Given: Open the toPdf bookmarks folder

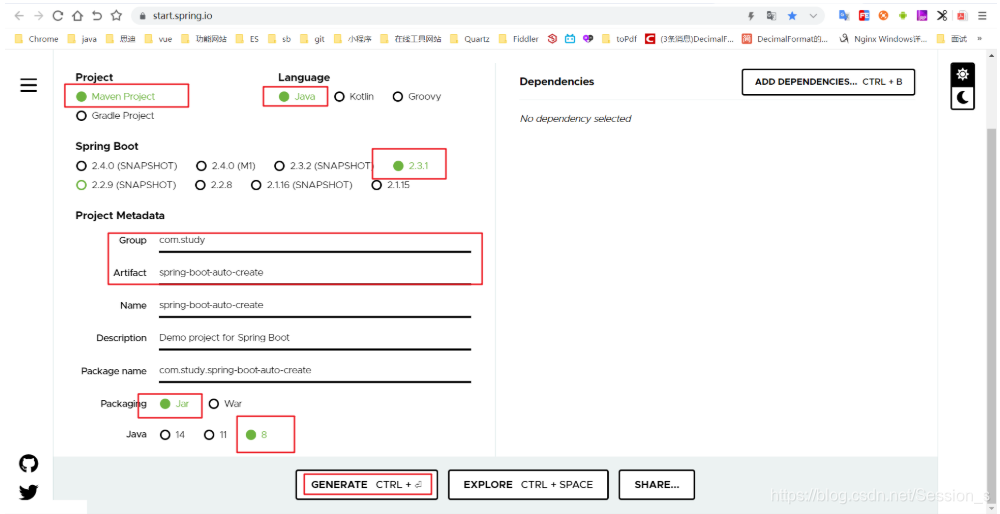Looking at the screenshot, I should (619, 39).
